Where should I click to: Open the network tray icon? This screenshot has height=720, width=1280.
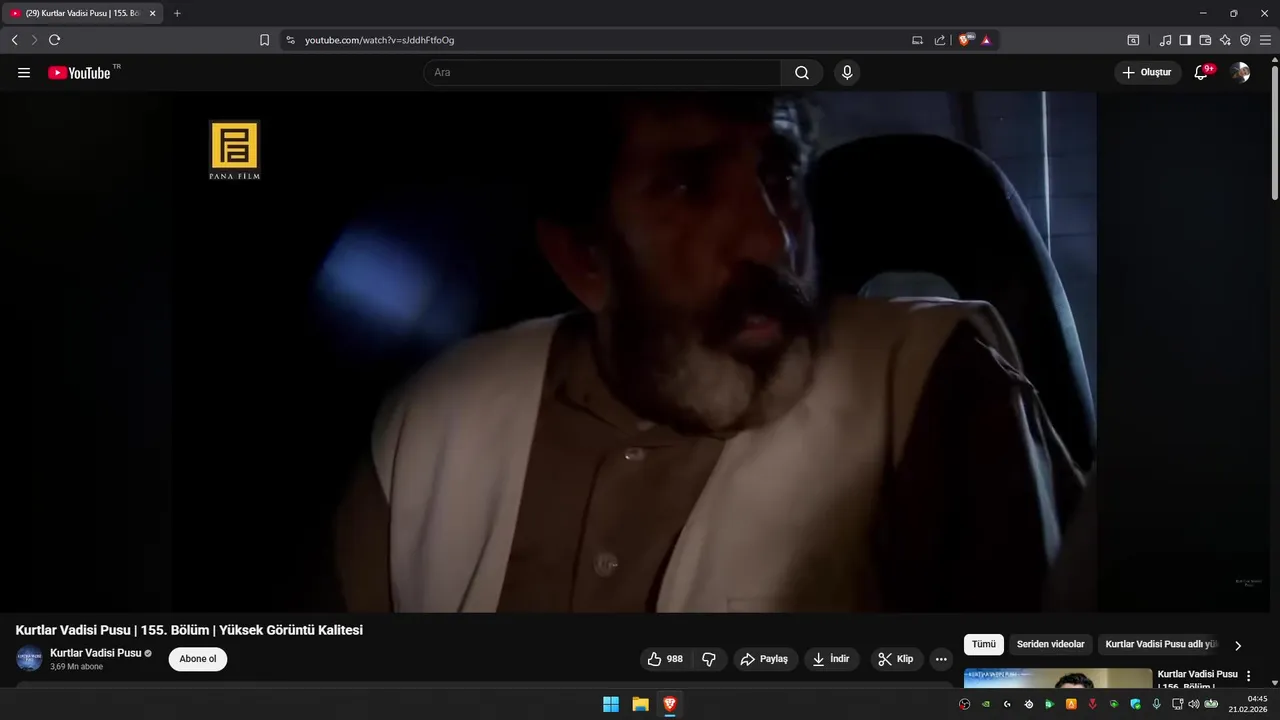(1178, 704)
